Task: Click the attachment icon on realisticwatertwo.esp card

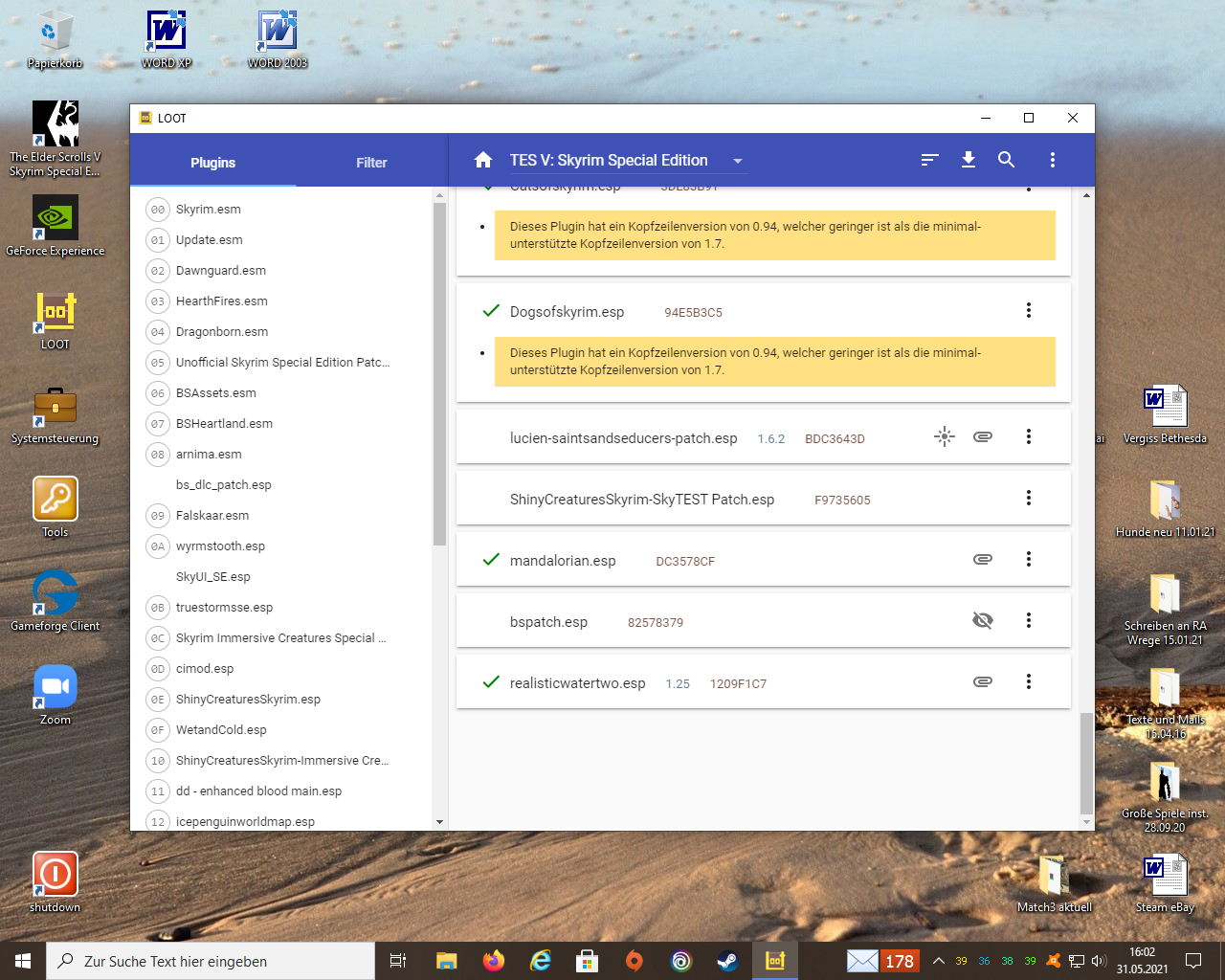Action: pyautogui.click(x=983, y=682)
